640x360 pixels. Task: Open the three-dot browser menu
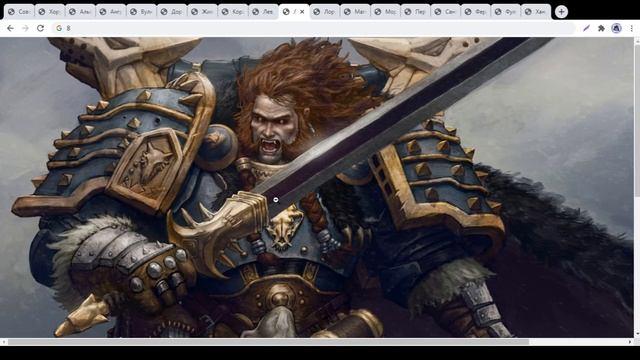coord(631,28)
